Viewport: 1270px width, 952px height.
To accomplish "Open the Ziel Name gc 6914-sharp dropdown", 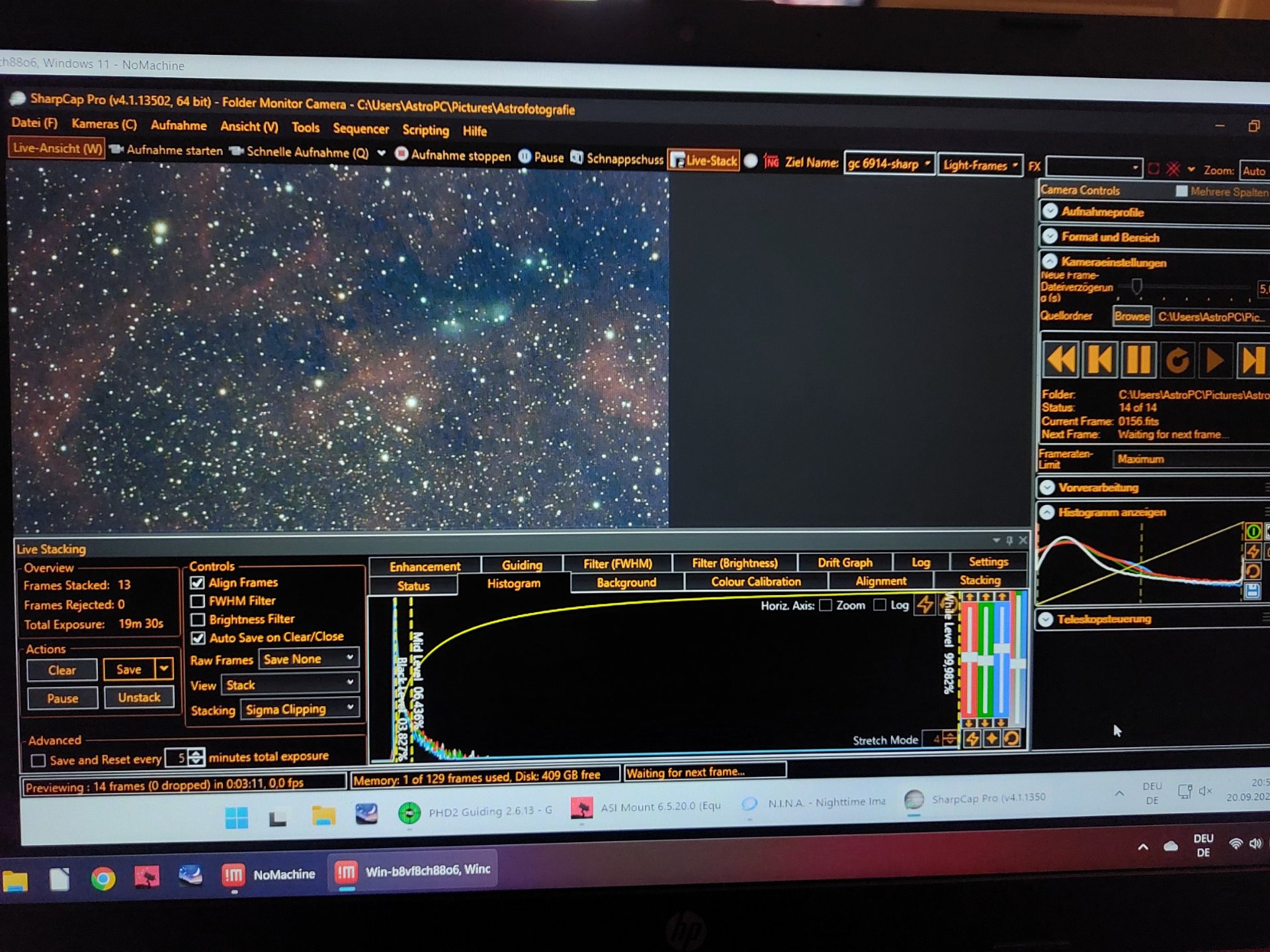I will (x=889, y=164).
